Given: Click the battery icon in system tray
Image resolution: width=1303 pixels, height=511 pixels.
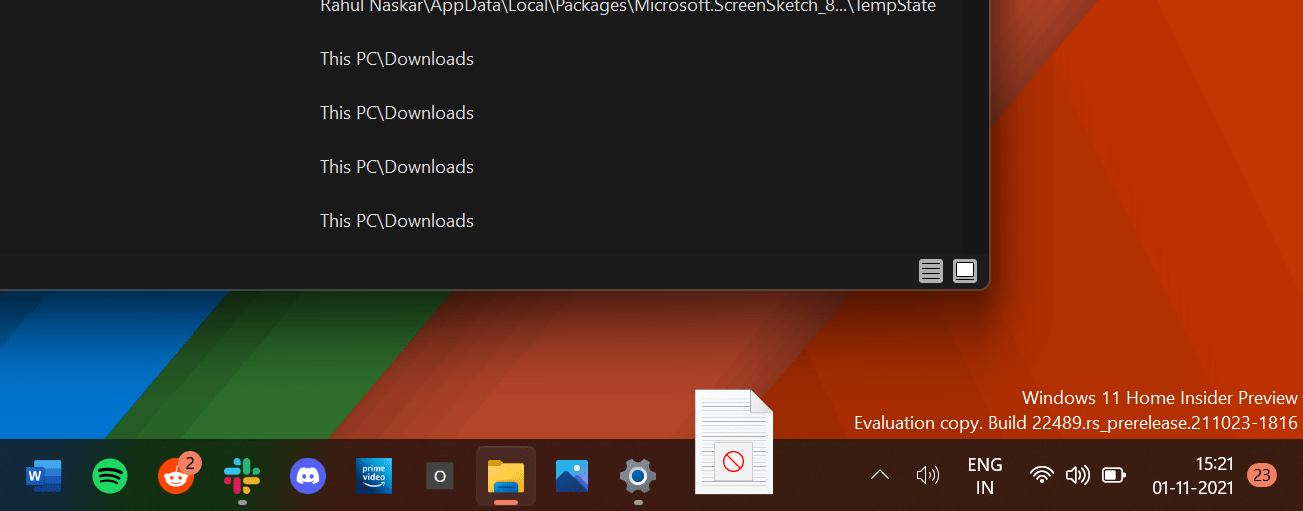Looking at the screenshot, I should [x=1113, y=475].
